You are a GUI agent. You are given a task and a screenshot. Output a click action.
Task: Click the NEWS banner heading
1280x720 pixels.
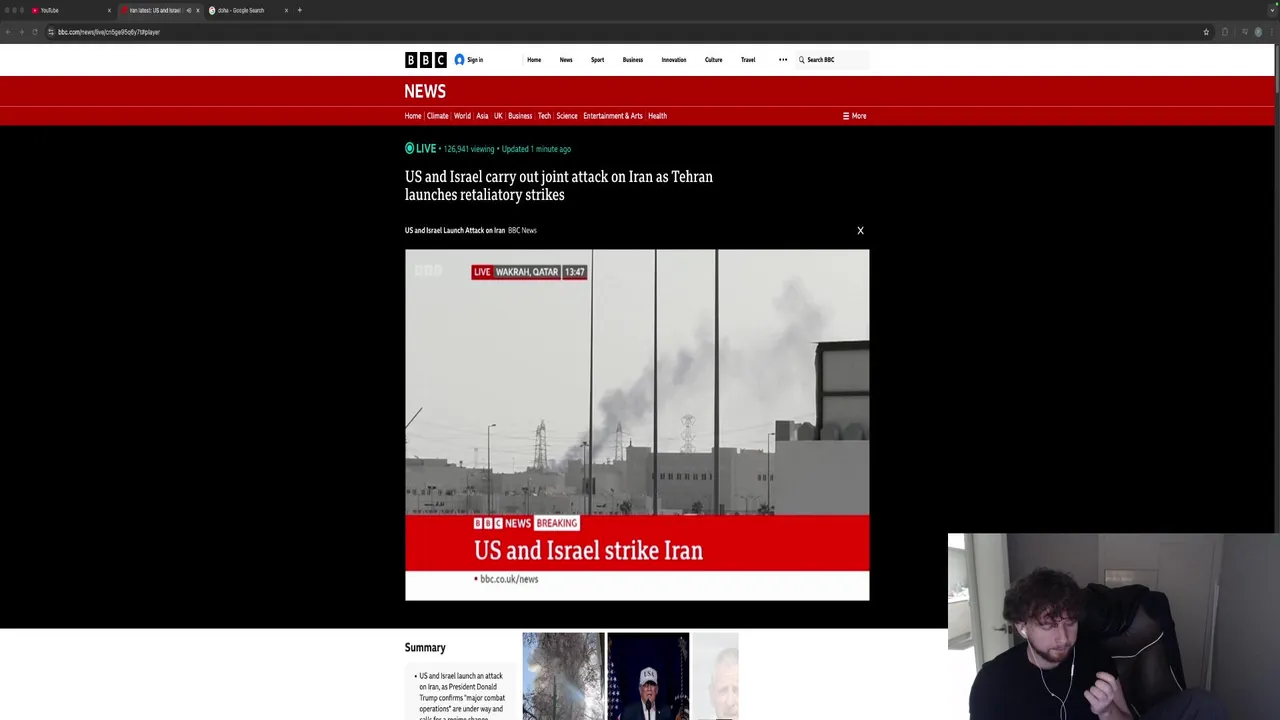(425, 91)
